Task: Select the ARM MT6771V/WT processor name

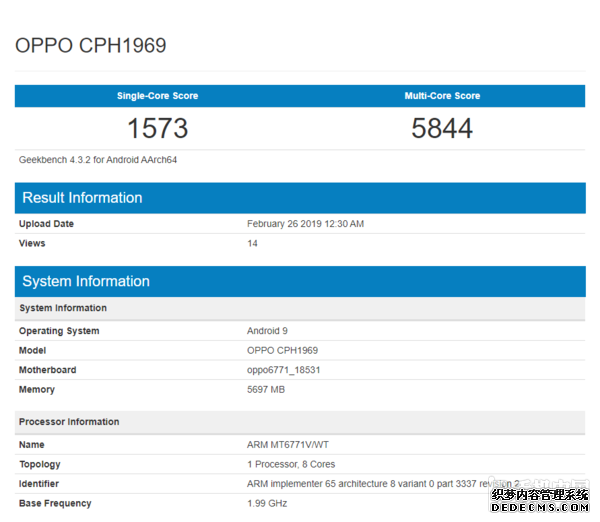Action: pyautogui.click(x=288, y=445)
